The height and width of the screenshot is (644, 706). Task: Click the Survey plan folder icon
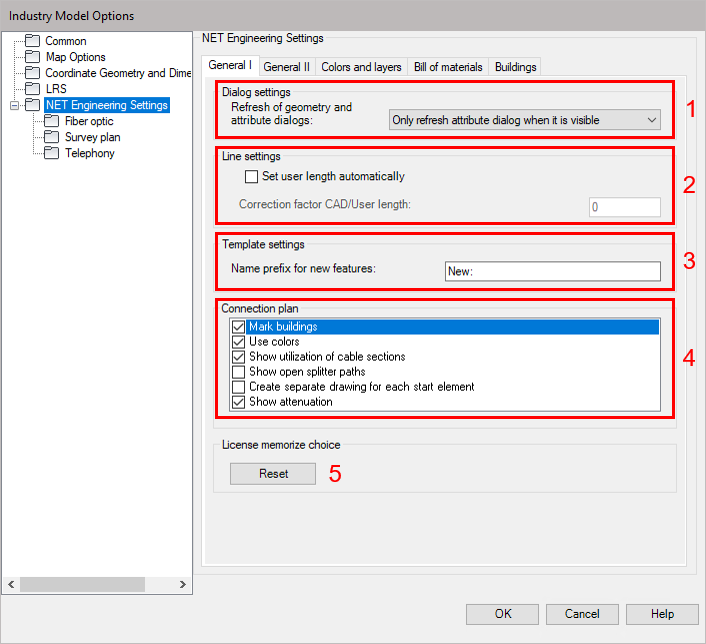click(x=51, y=137)
